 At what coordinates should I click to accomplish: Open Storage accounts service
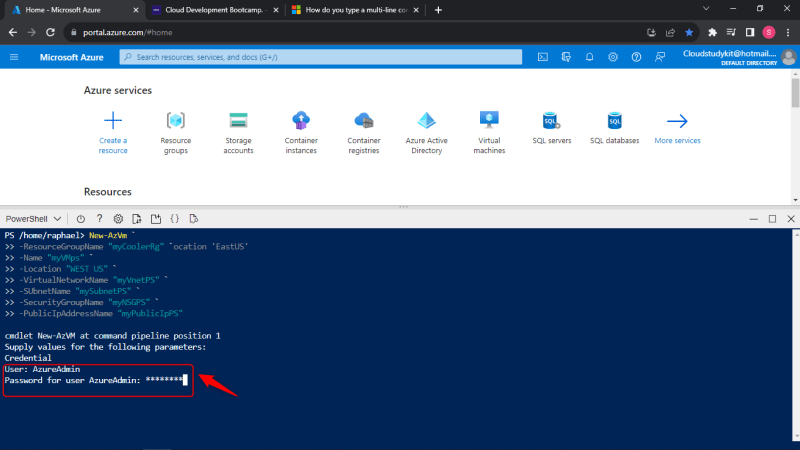click(238, 133)
